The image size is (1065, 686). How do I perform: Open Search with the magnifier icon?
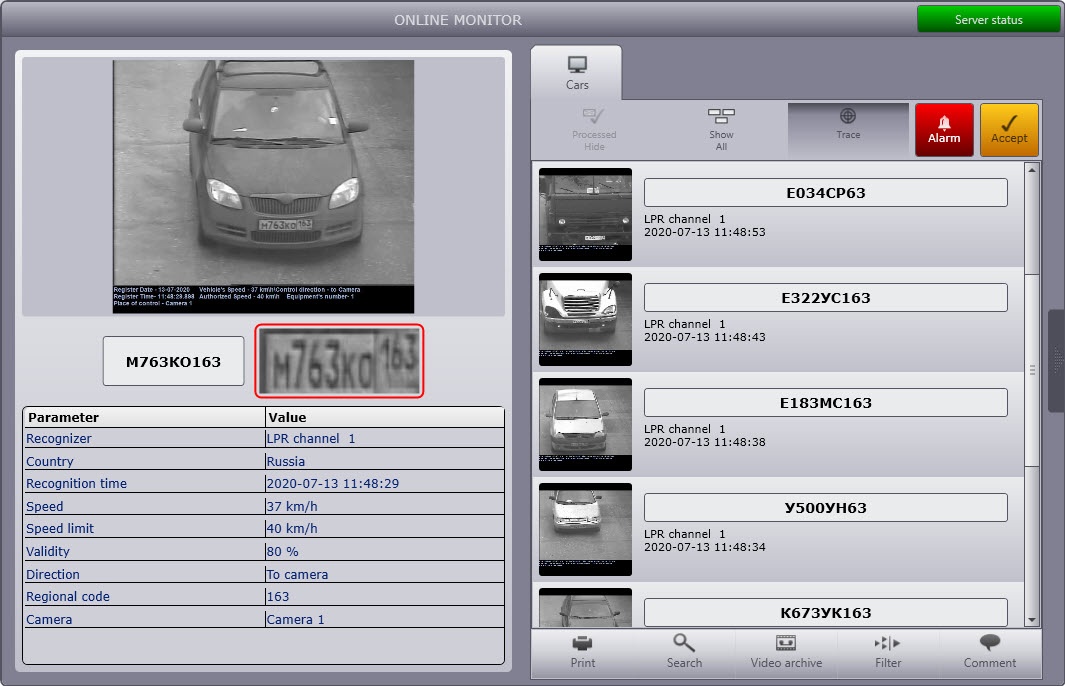[x=684, y=651]
